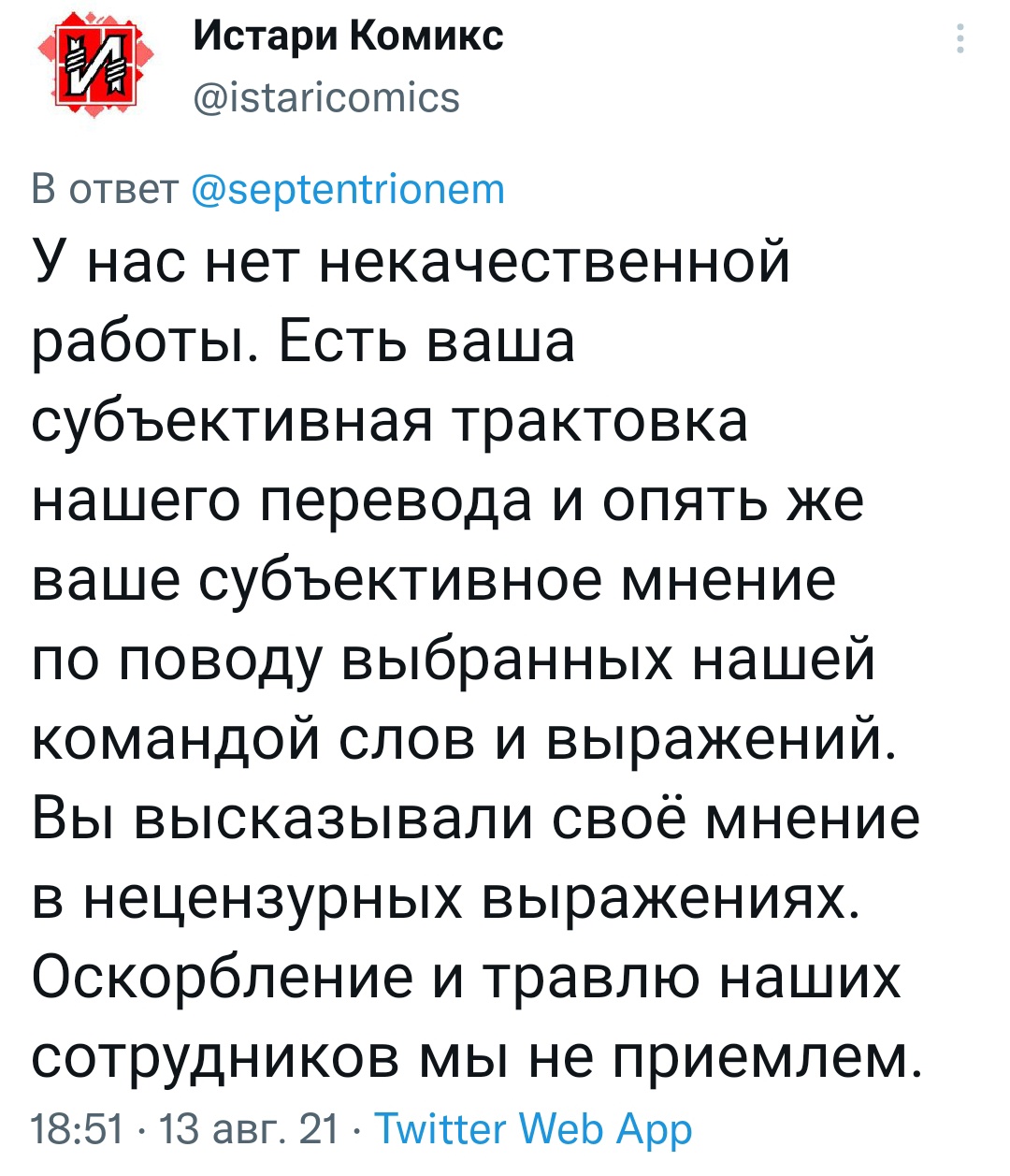Viewport: 1010px width, 1176px height.
Task: Select the line 'по поводу выбранных нашей'
Action: pos(454,661)
